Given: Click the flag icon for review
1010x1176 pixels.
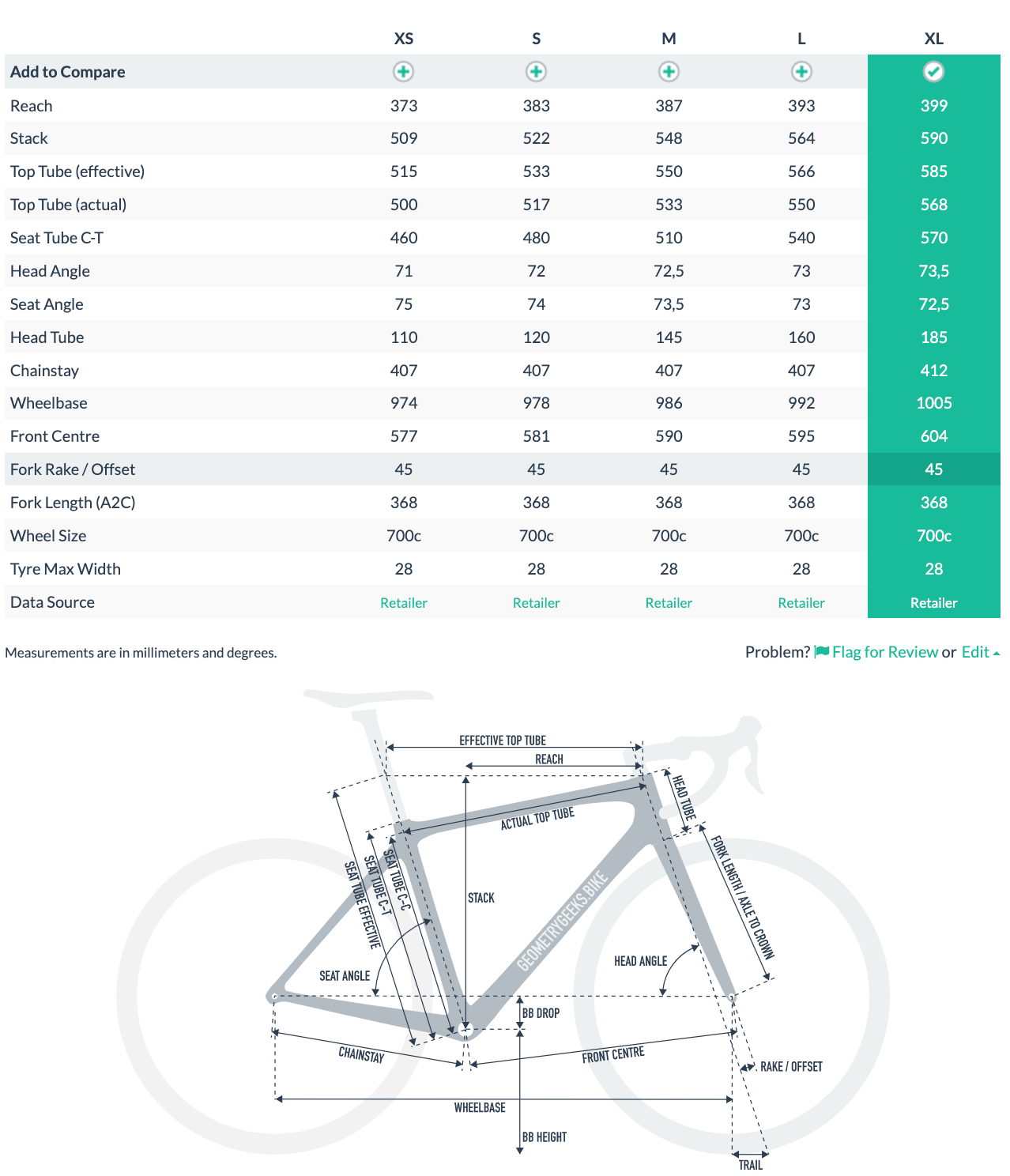Looking at the screenshot, I should pyautogui.click(x=822, y=652).
